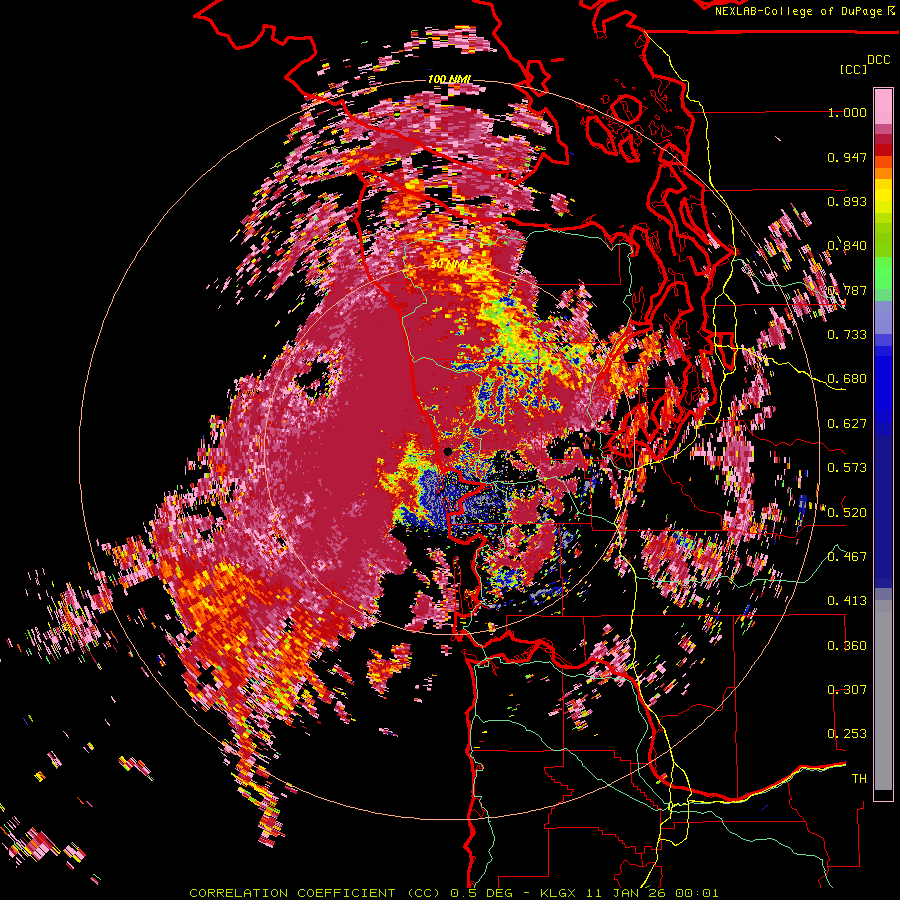Select the 0.467 legend value
The image size is (900, 900).
[x=847, y=557]
